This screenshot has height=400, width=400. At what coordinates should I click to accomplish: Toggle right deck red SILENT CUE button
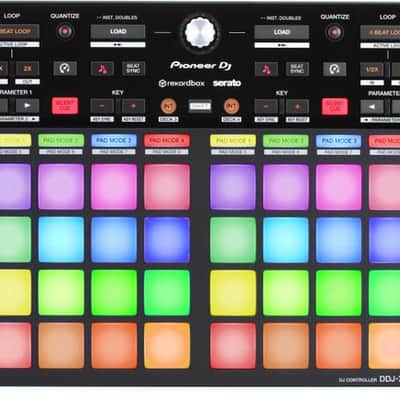pyautogui.click(x=335, y=107)
